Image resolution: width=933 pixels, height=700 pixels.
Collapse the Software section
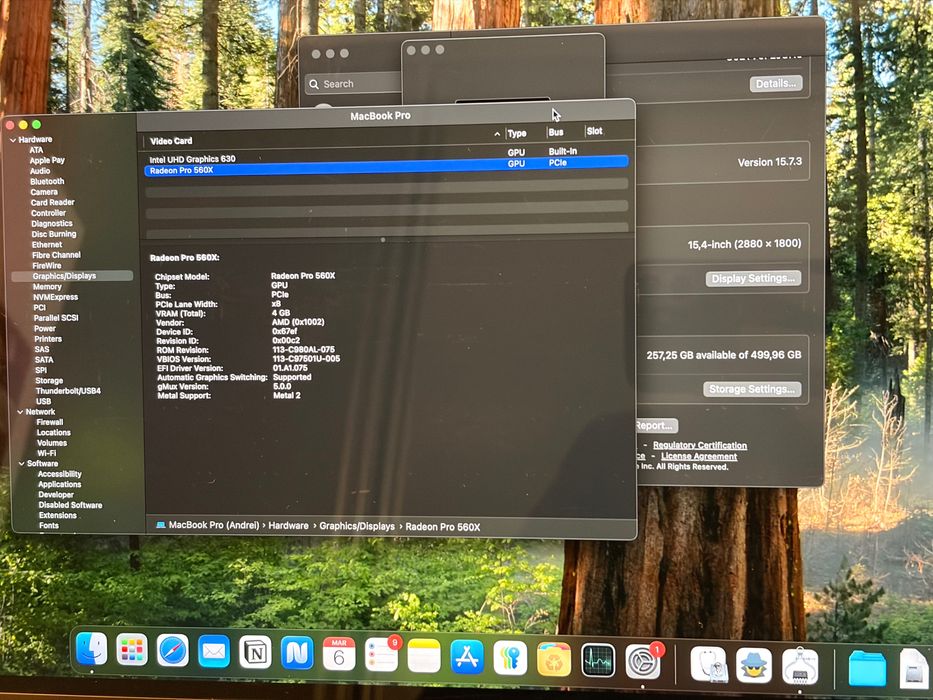pyautogui.click(x=21, y=464)
